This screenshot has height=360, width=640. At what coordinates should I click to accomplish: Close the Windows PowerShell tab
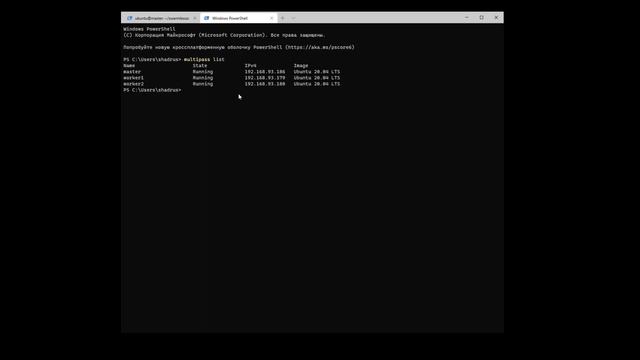pyautogui.click(x=271, y=18)
